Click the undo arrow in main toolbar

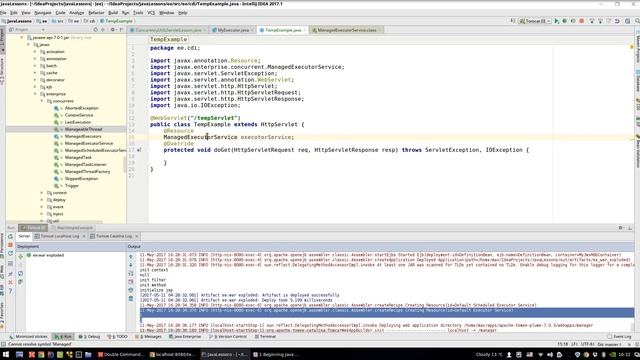tap(617, 21)
